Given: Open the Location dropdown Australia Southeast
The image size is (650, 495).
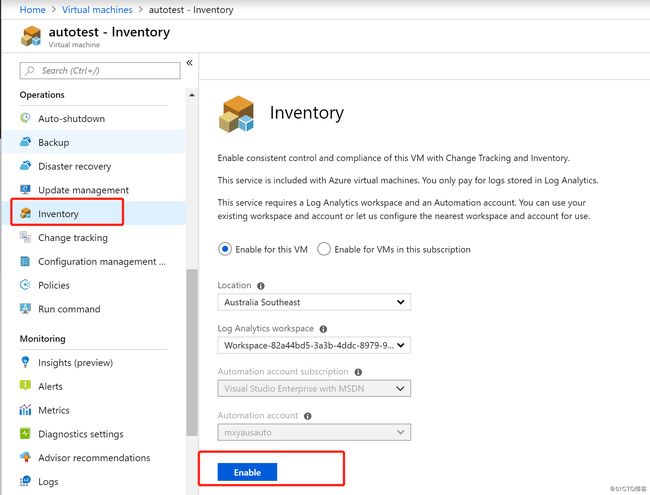Looking at the screenshot, I should click(x=314, y=302).
